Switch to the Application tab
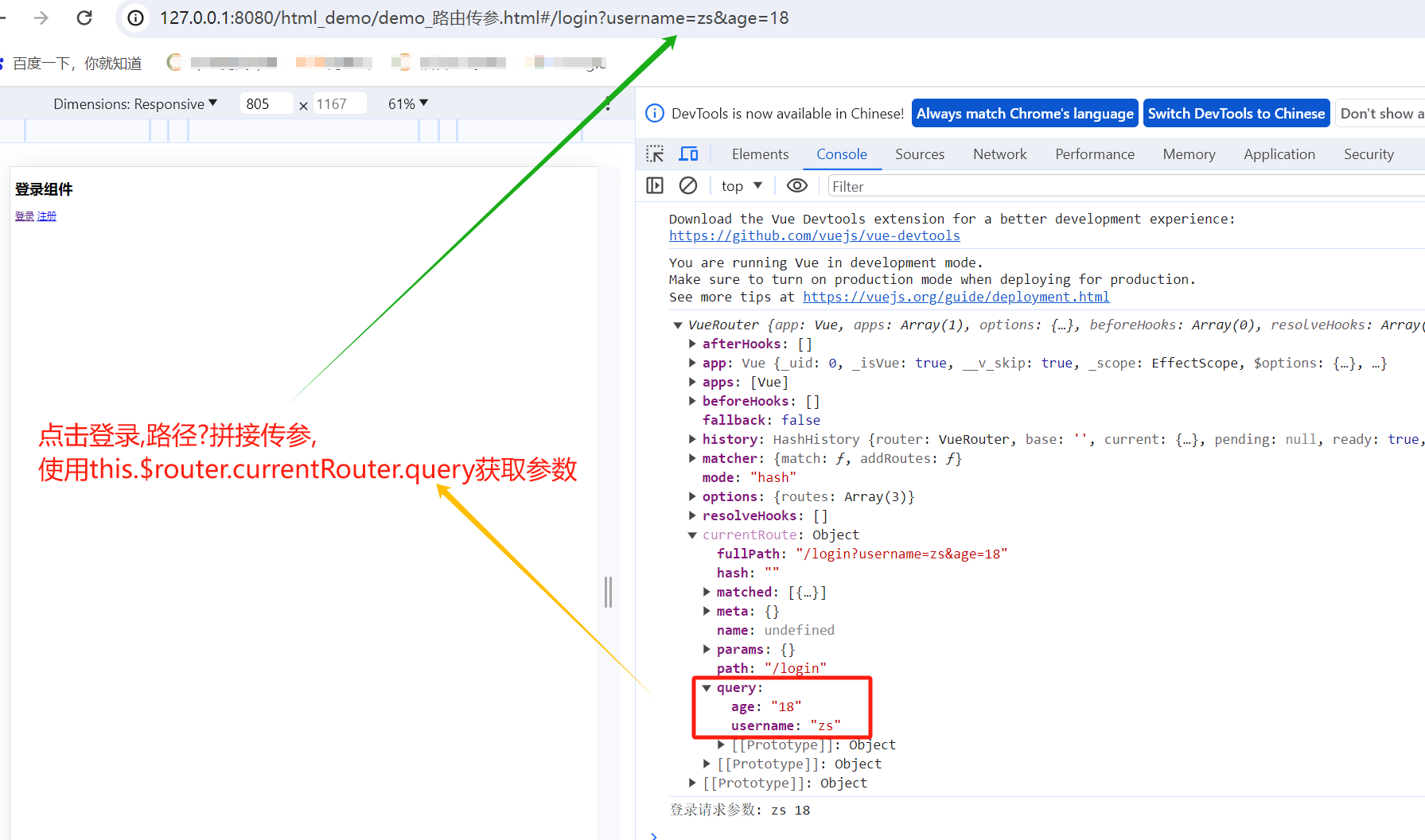Viewport: 1425px width, 840px height. (x=1279, y=154)
